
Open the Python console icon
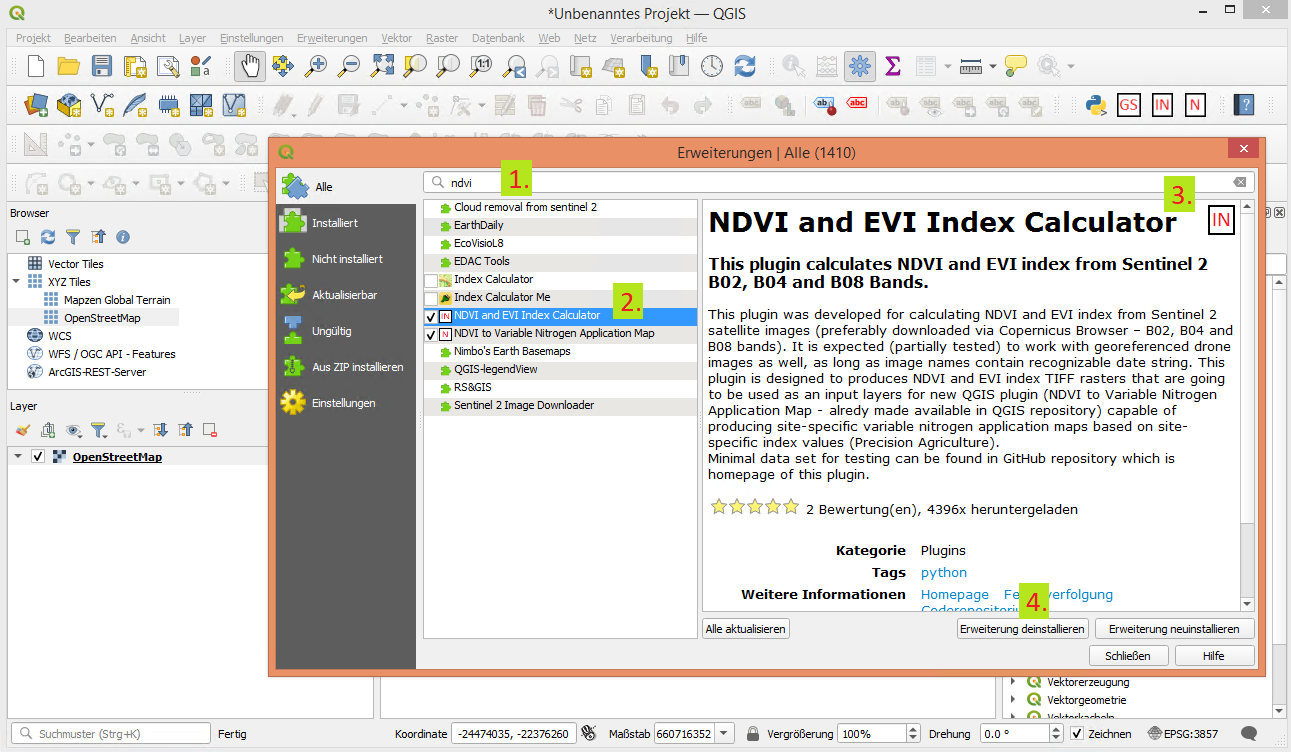pyautogui.click(x=1095, y=104)
